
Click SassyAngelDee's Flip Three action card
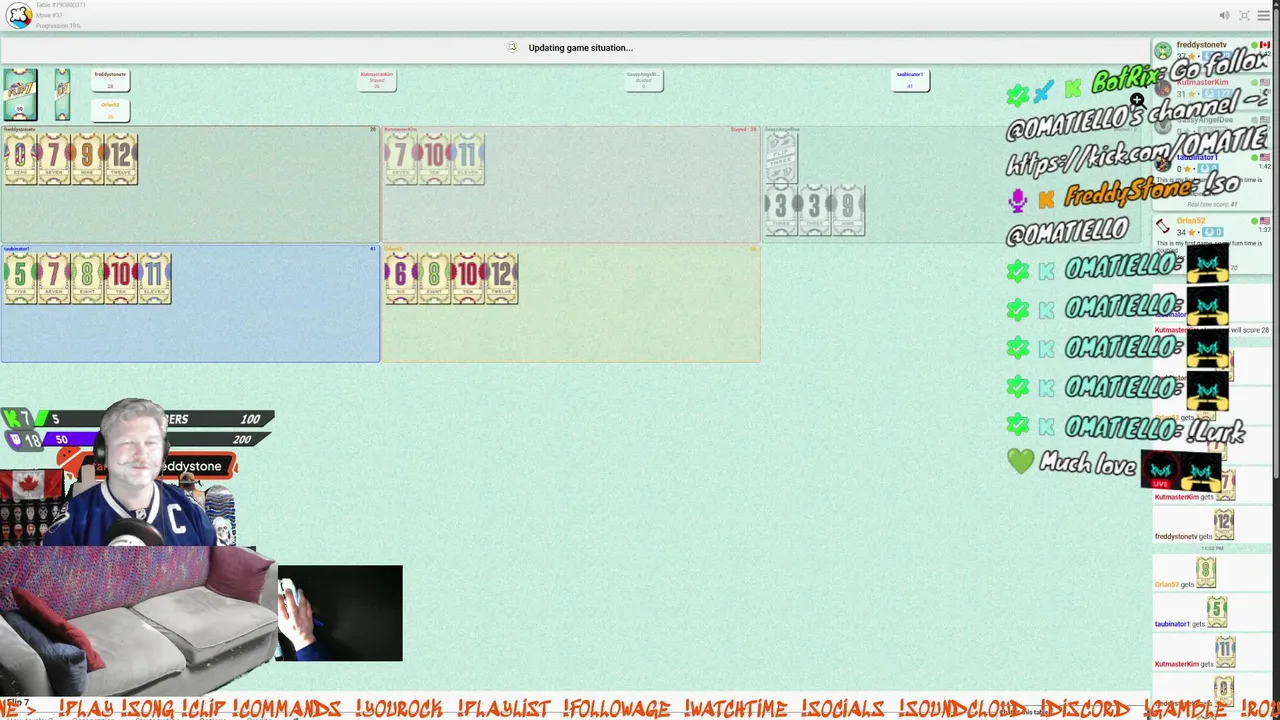[x=781, y=158]
